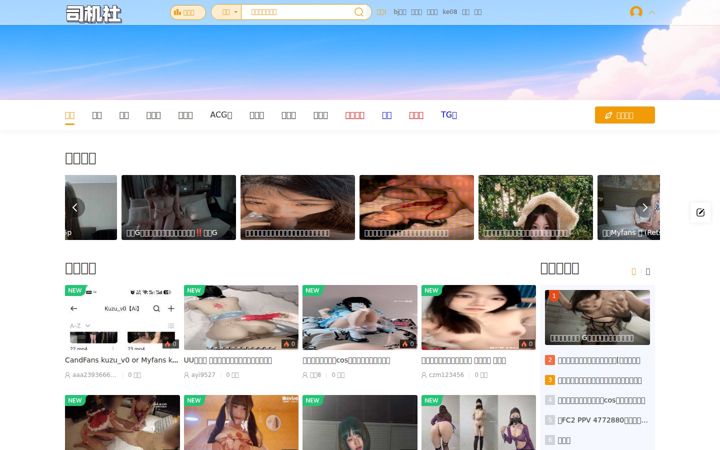This screenshot has height=450, width=720.
Task: Open the 'ke08' hot search link
Action: 450,12
